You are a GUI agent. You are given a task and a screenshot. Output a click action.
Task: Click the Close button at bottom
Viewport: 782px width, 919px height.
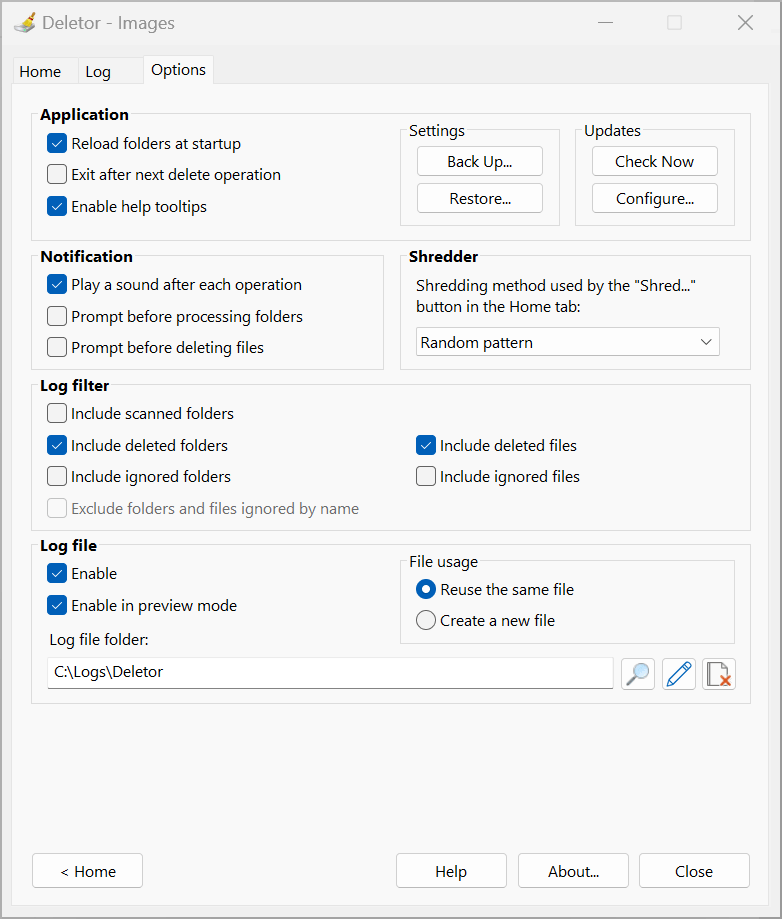694,872
